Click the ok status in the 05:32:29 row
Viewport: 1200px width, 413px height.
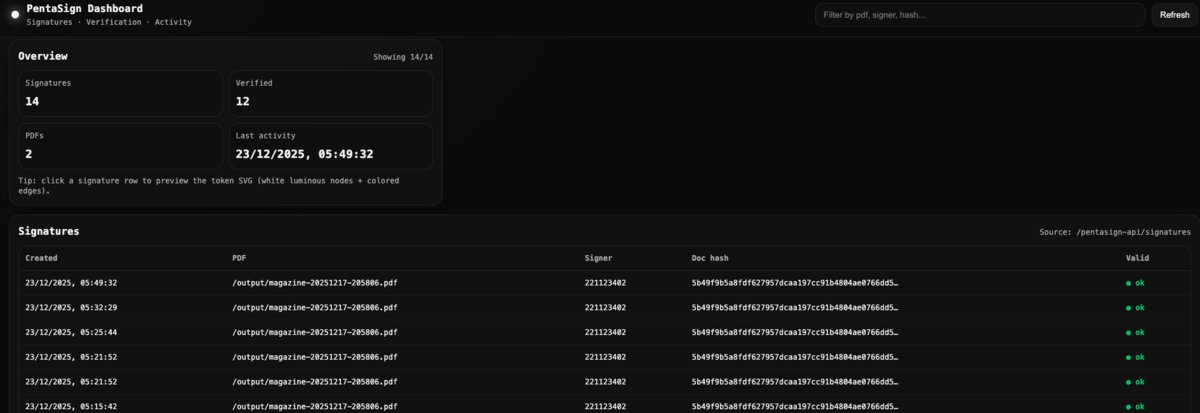[x=1135, y=307]
